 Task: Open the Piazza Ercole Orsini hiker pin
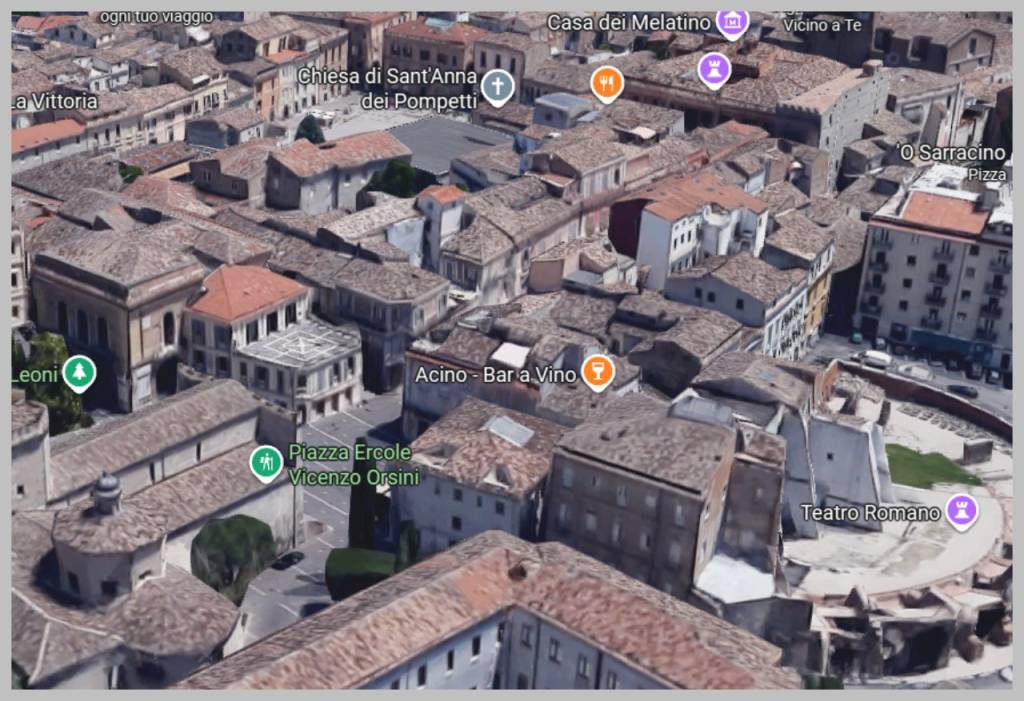[266, 463]
